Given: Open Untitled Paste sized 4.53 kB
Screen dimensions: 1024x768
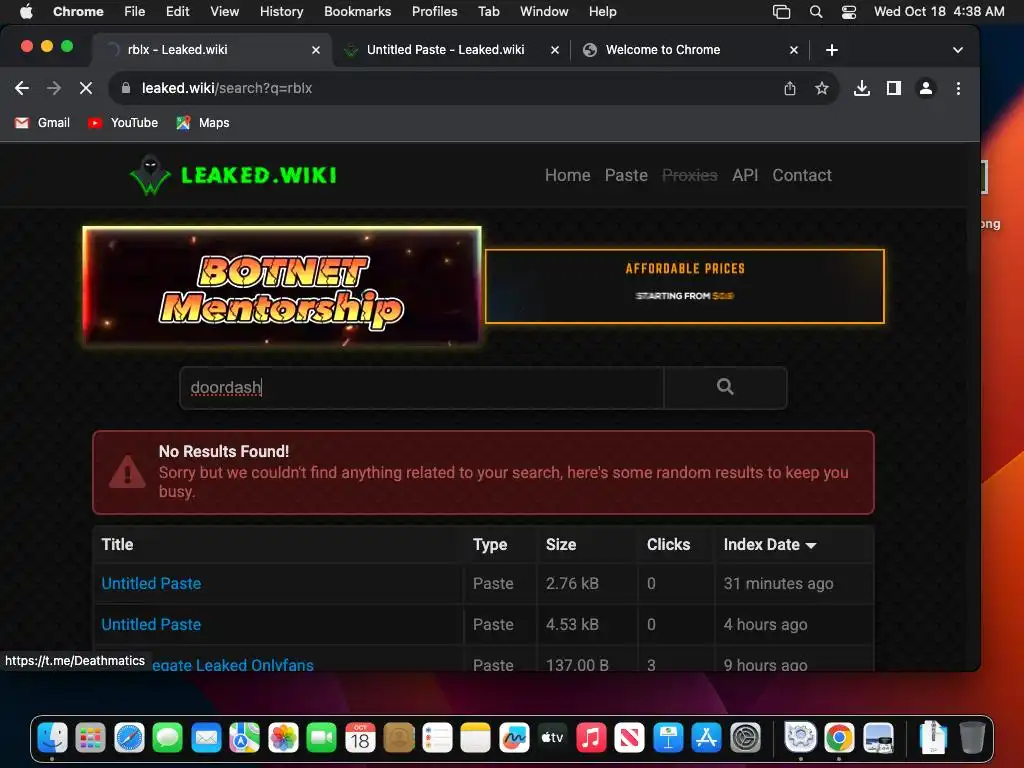Looking at the screenshot, I should [151, 624].
